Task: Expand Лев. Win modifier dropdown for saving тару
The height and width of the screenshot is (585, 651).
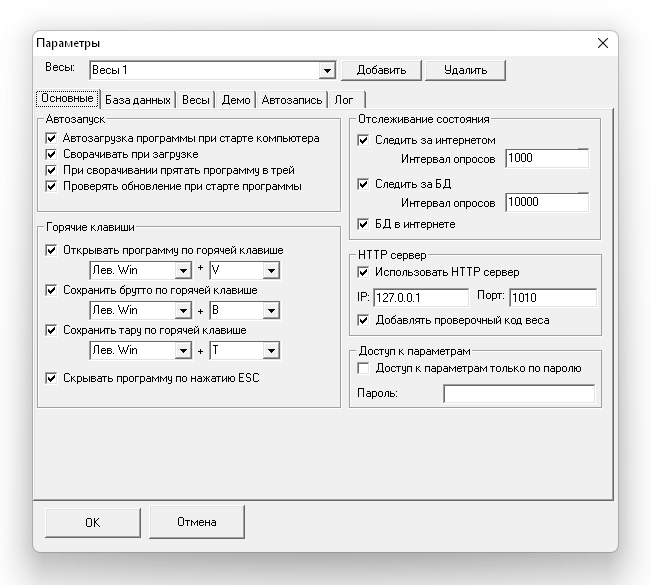Action: point(182,351)
